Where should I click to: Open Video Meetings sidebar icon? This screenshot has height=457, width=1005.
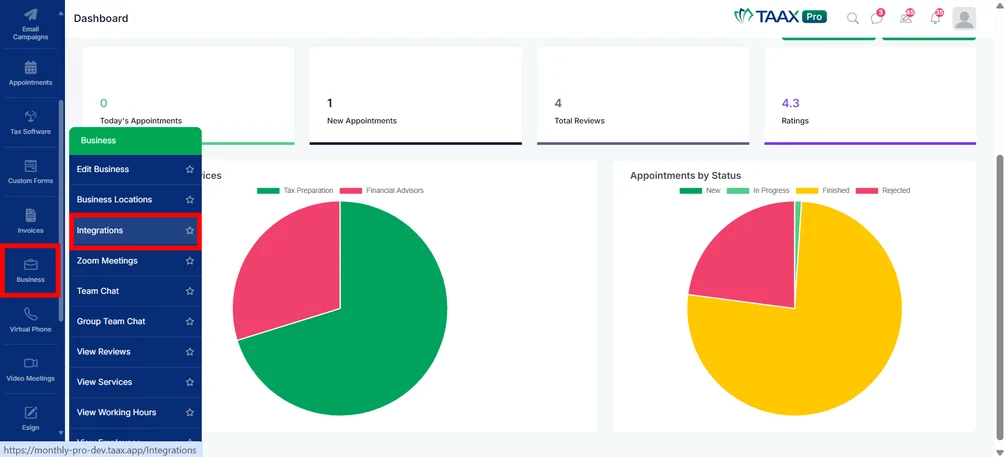click(x=31, y=363)
